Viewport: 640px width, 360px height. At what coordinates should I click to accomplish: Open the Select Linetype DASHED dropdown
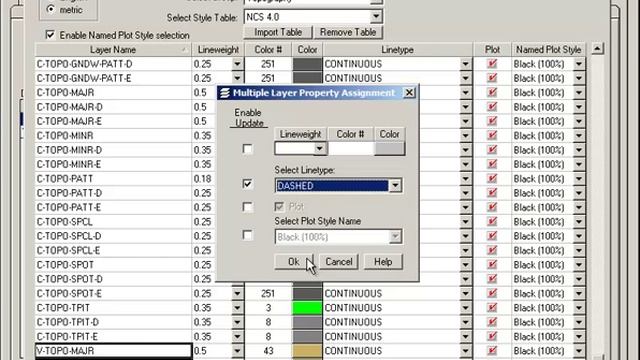click(x=395, y=186)
